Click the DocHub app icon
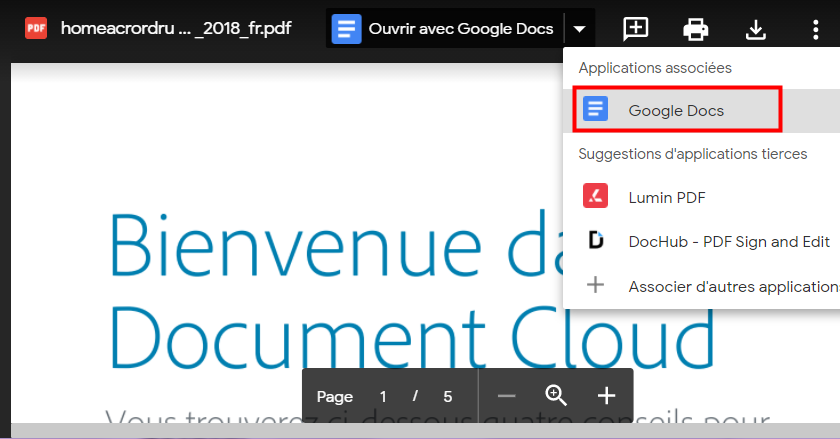The image size is (840, 439). [x=595, y=240]
